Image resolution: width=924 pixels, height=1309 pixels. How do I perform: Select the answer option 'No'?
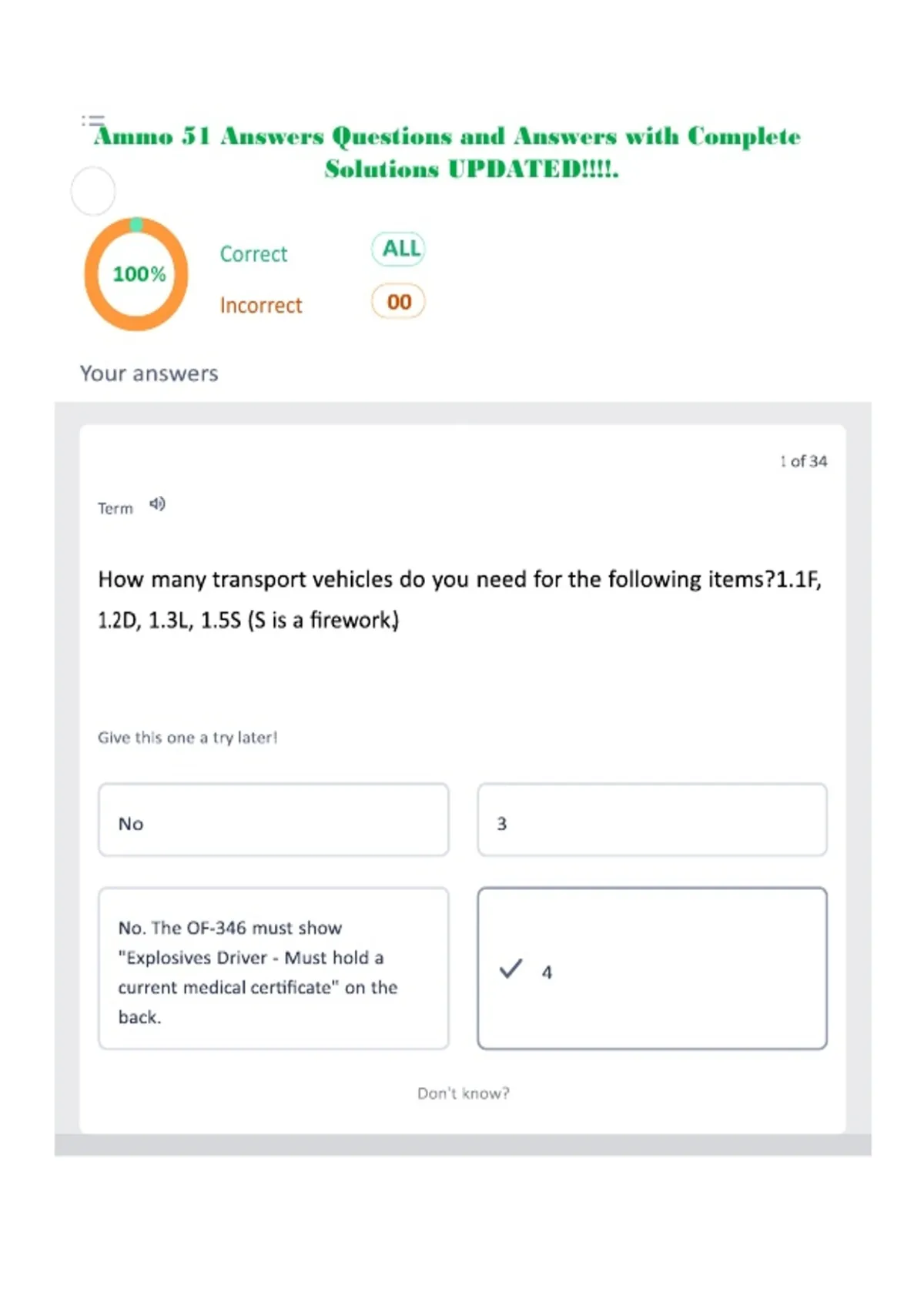click(x=273, y=820)
